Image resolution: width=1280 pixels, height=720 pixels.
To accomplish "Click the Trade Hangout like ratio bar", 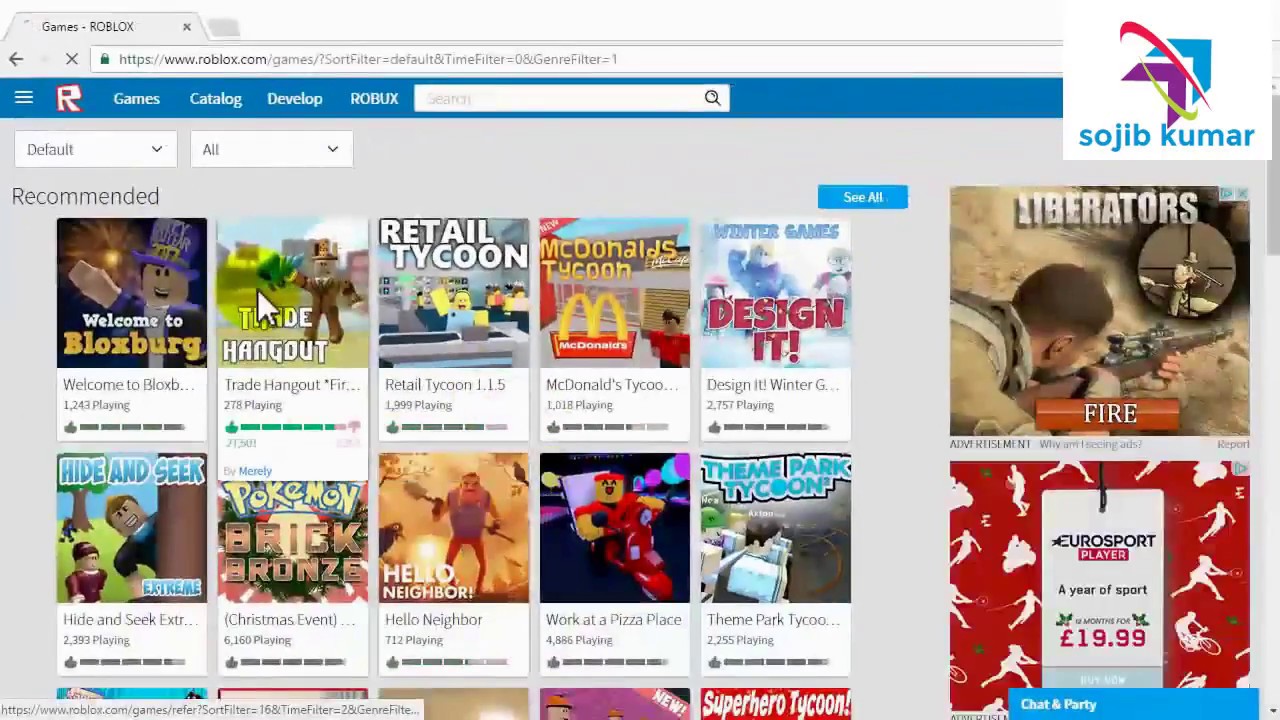I will click(293, 427).
